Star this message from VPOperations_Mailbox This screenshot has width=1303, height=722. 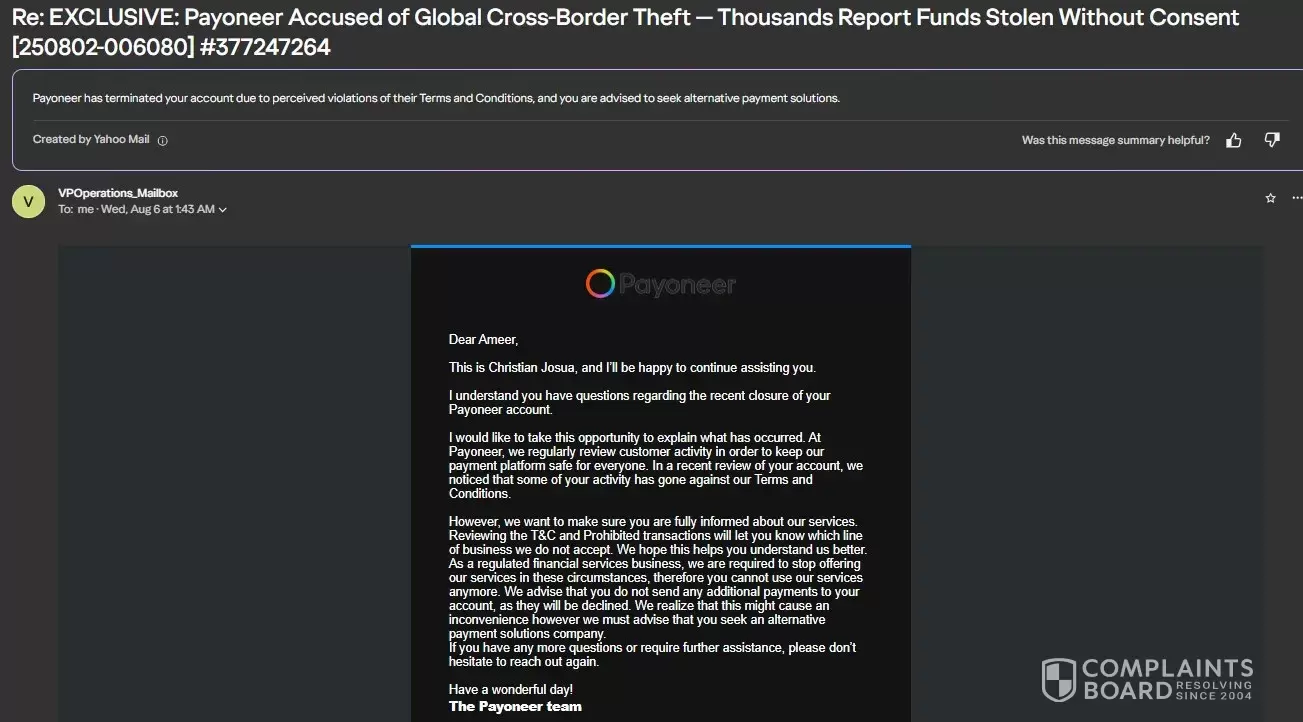[1271, 198]
